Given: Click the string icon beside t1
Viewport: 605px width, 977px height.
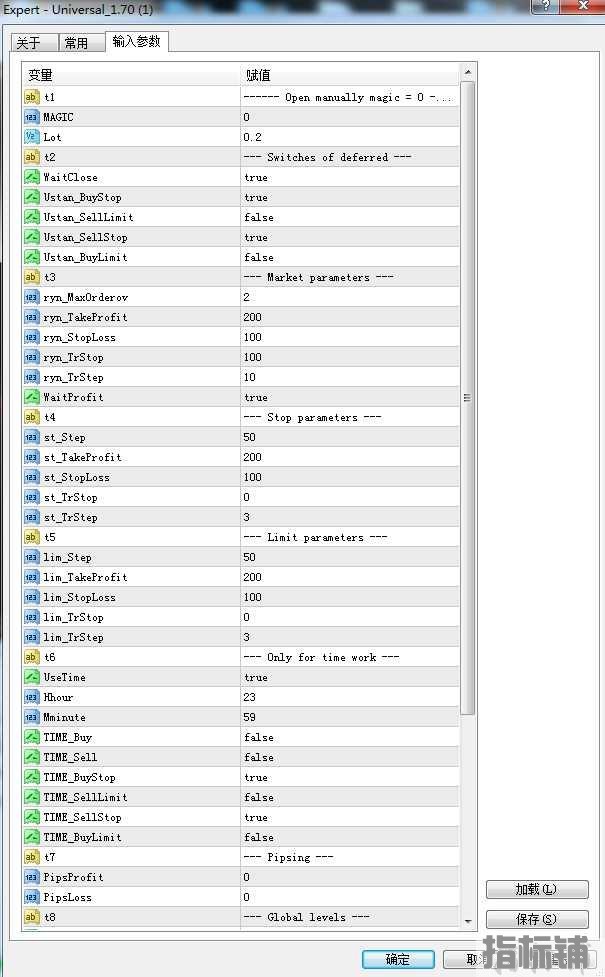Looking at the screenshot, I should point(31,97).
